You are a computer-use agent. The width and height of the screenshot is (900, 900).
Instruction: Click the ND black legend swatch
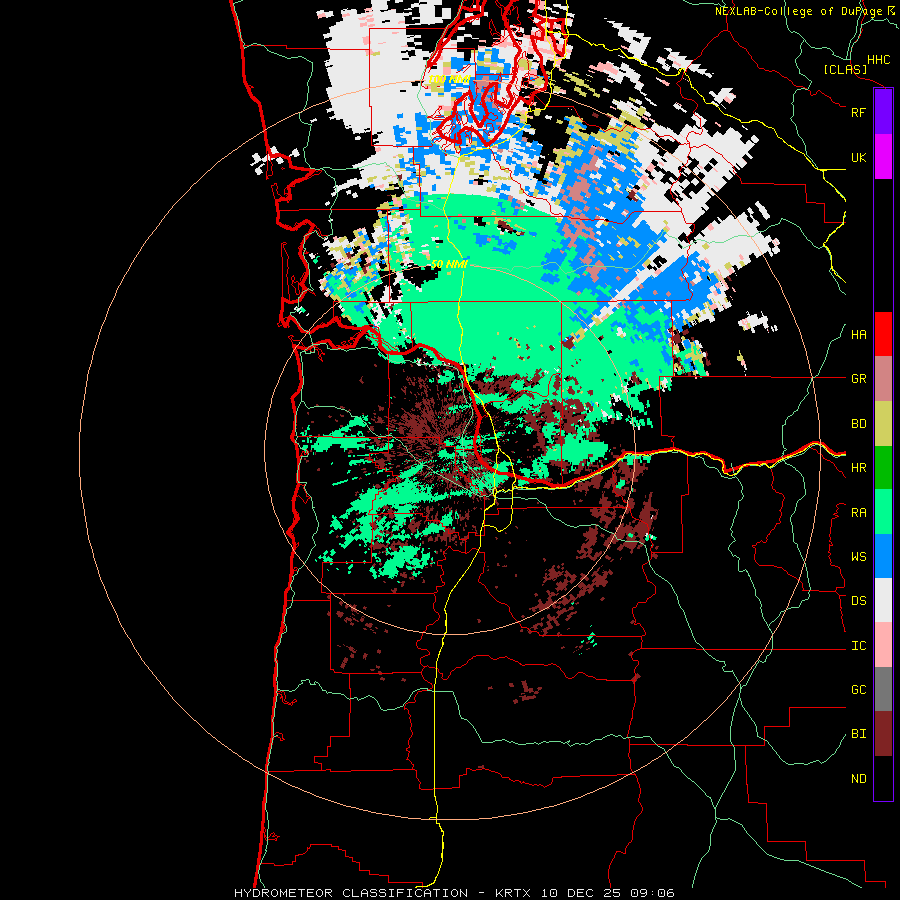click(x=883, y=778)
